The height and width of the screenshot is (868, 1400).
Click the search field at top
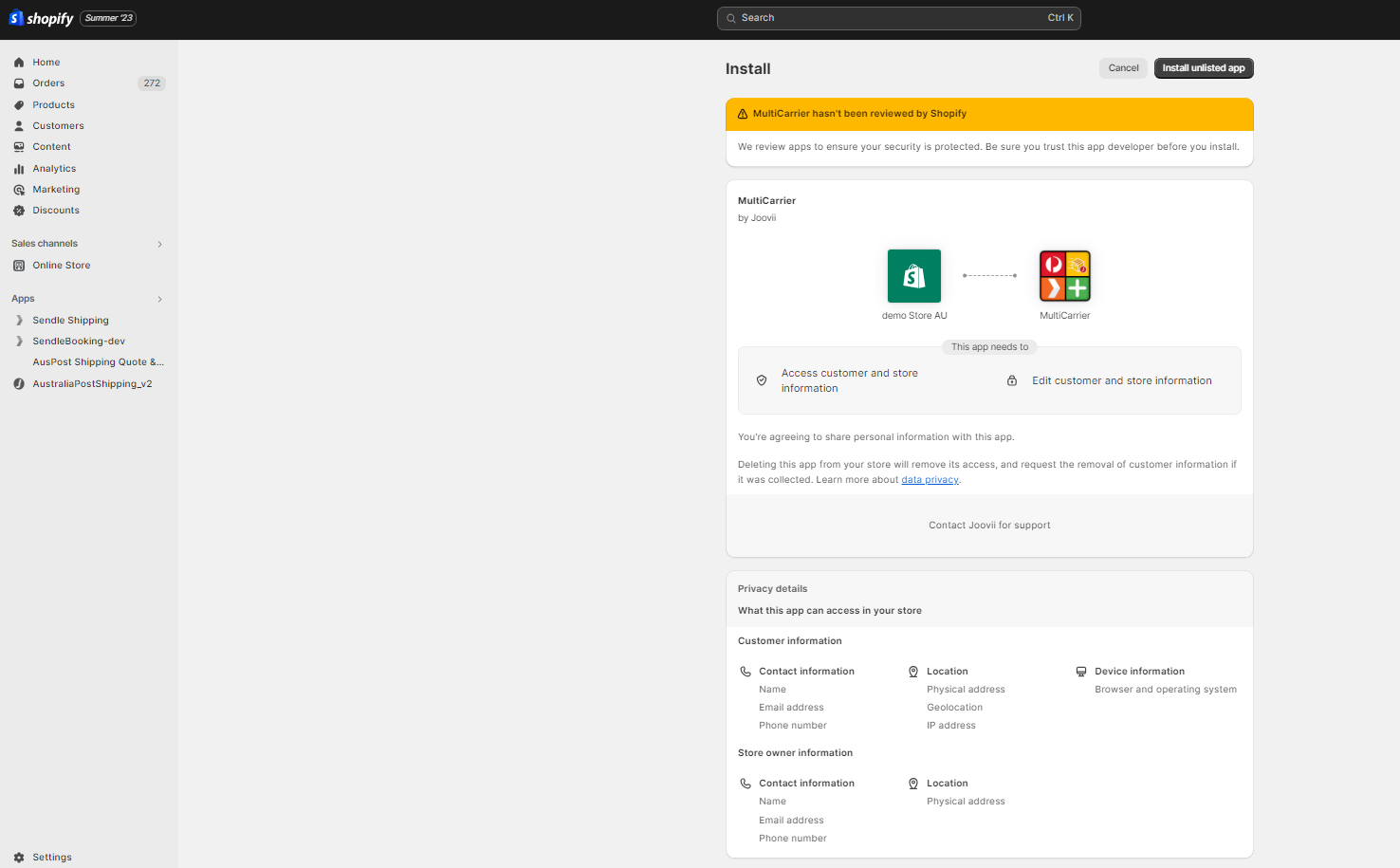tap(898, 17)
